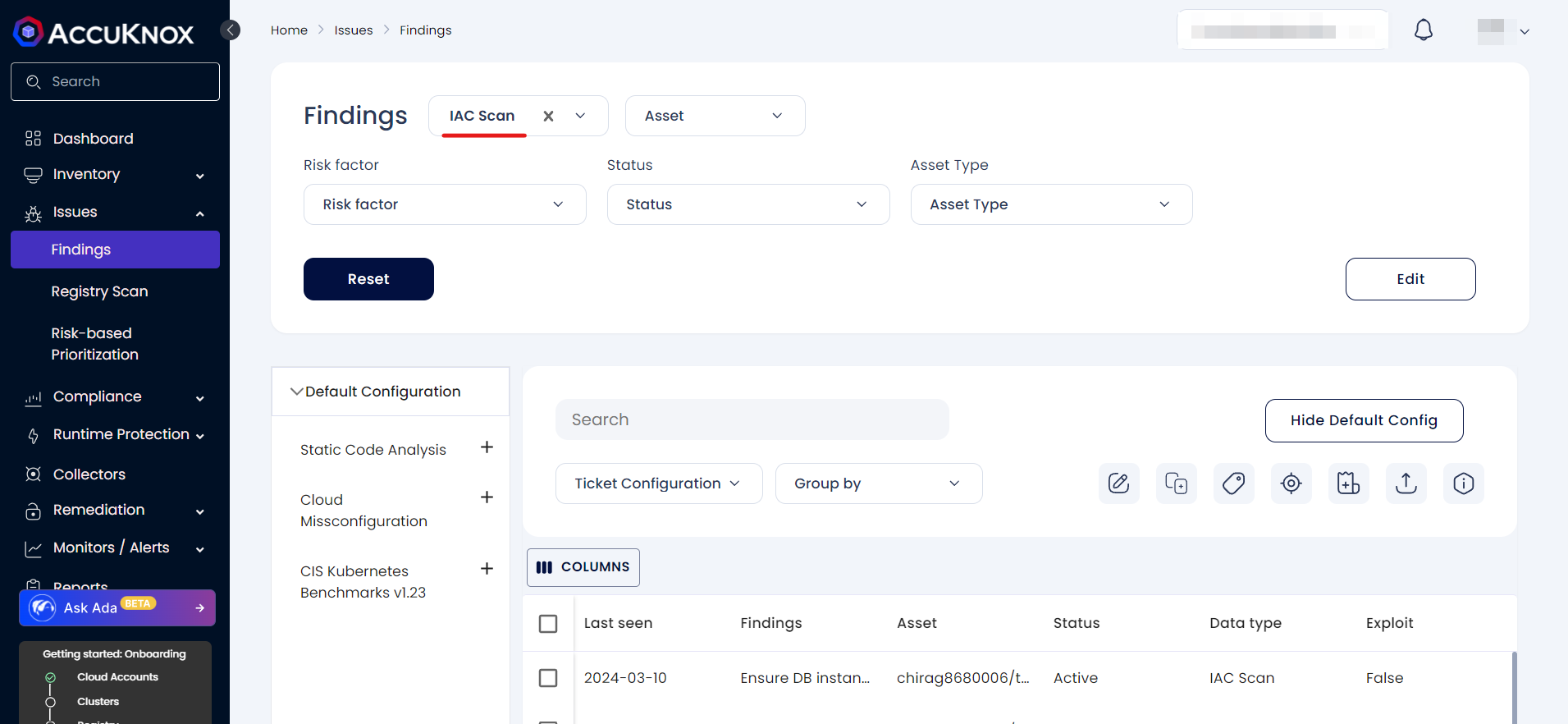Open the Group by dropdown
The height and width of the screenshot is (724, 1568).
pyautogui.click(x=878, y=483)
